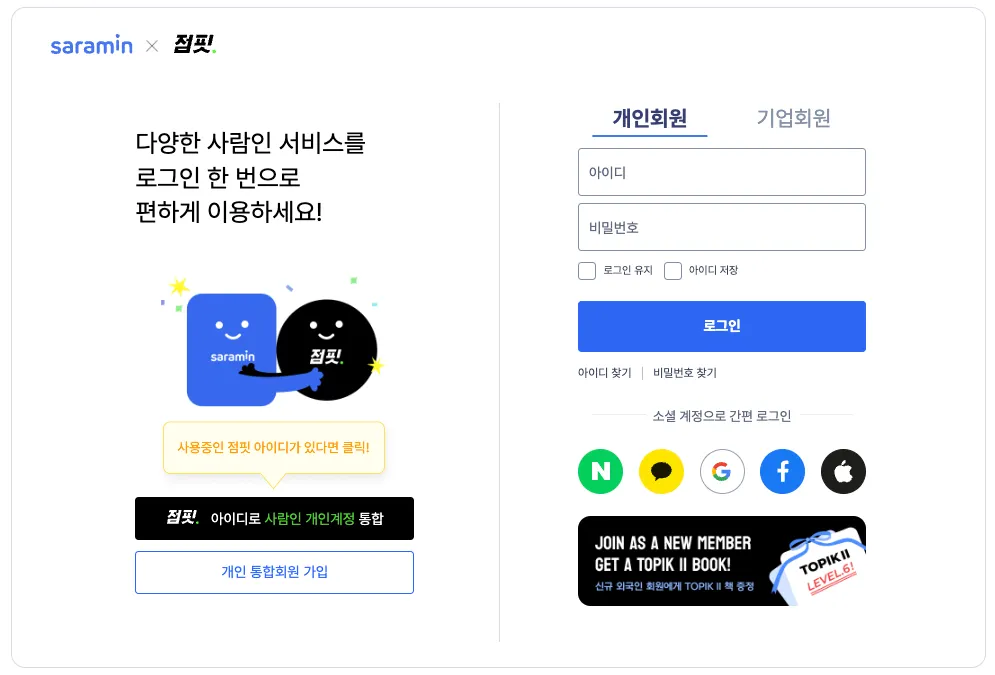Focus the 비밀번호 input field
This screenshot has width=995, height=675.
(x=722, y=227)
